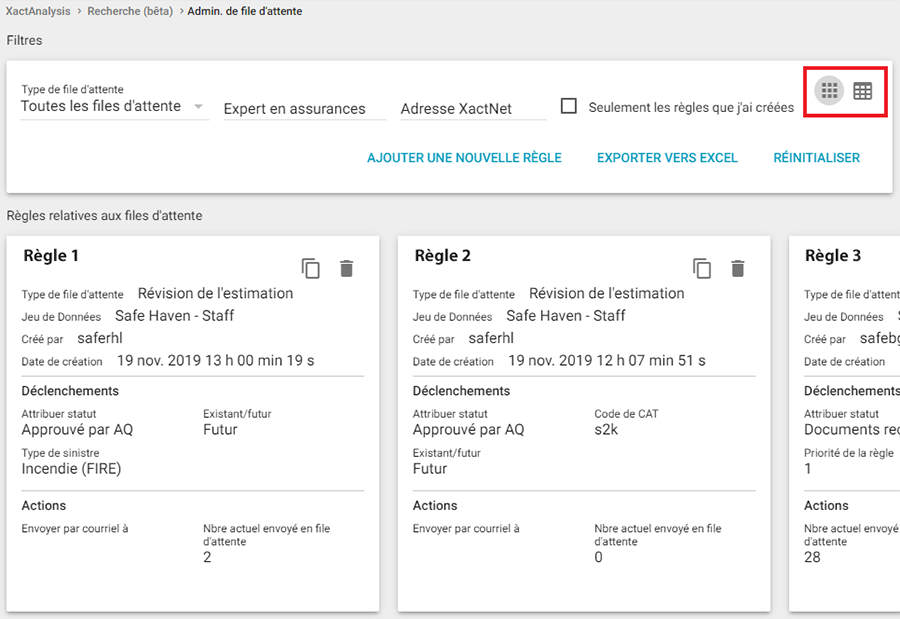Delete Règle 2 with trash icon
This screenshot has height=619, width=900.
point(737,268)
